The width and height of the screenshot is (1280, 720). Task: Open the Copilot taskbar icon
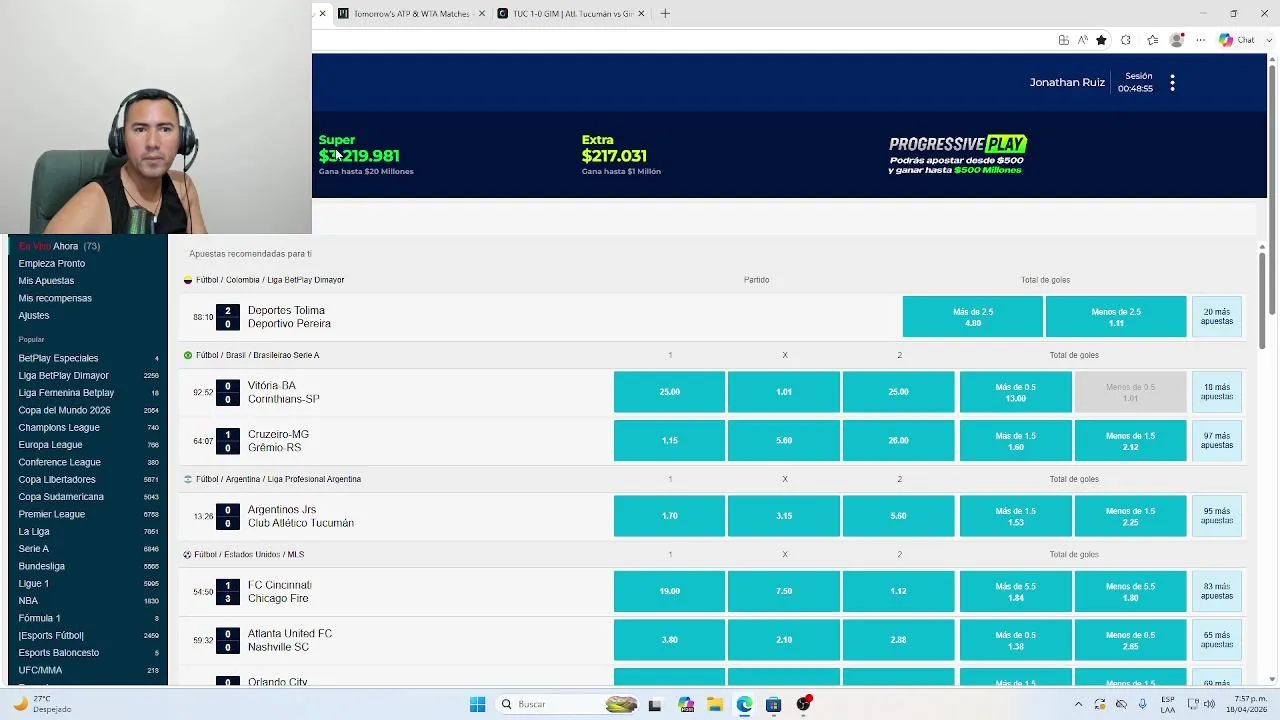686,704
